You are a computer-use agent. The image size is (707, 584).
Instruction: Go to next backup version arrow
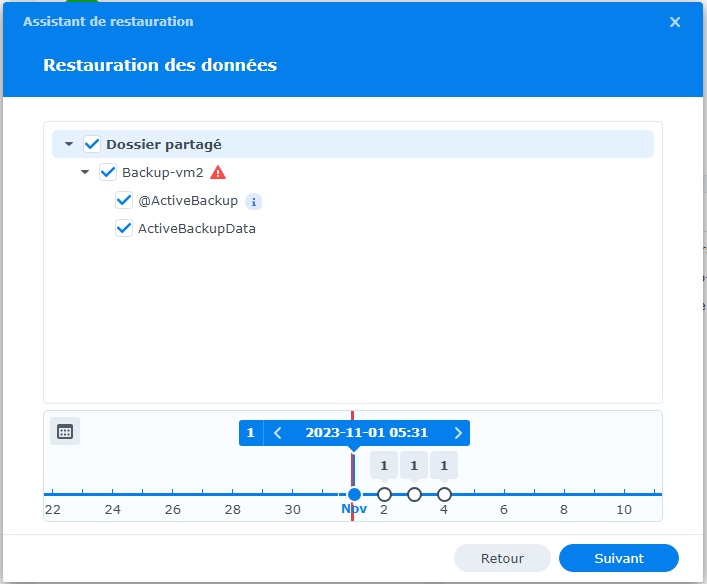click(458, 433)
